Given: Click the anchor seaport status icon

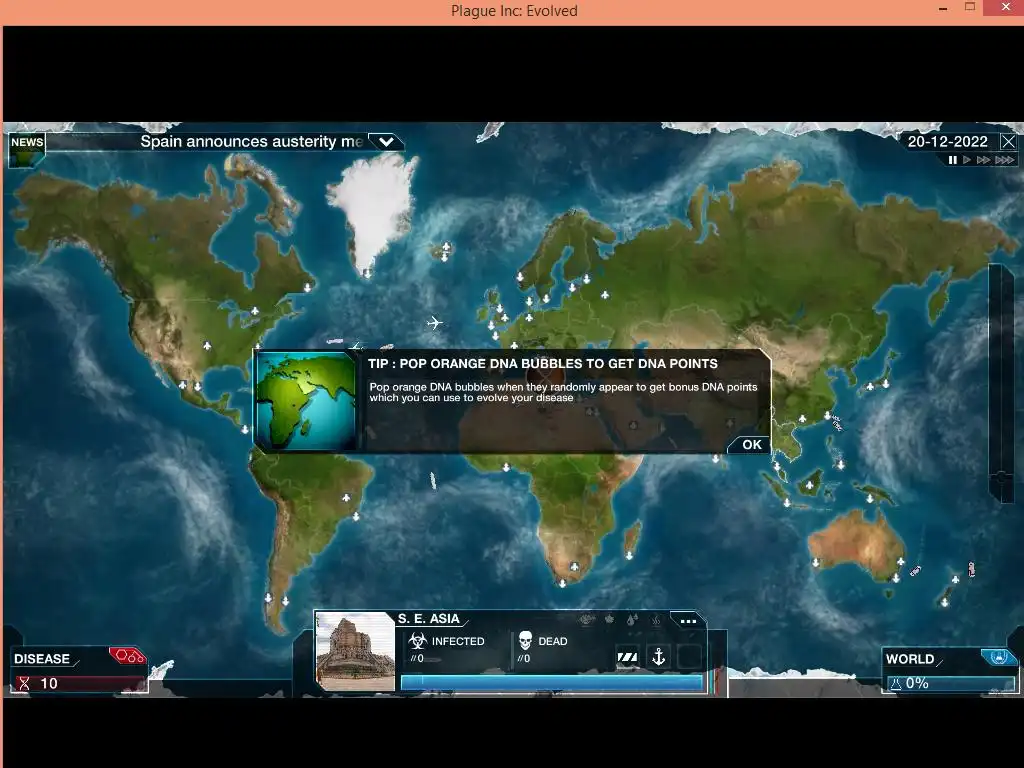Looking at the screenshot, I should pos(658,657).
